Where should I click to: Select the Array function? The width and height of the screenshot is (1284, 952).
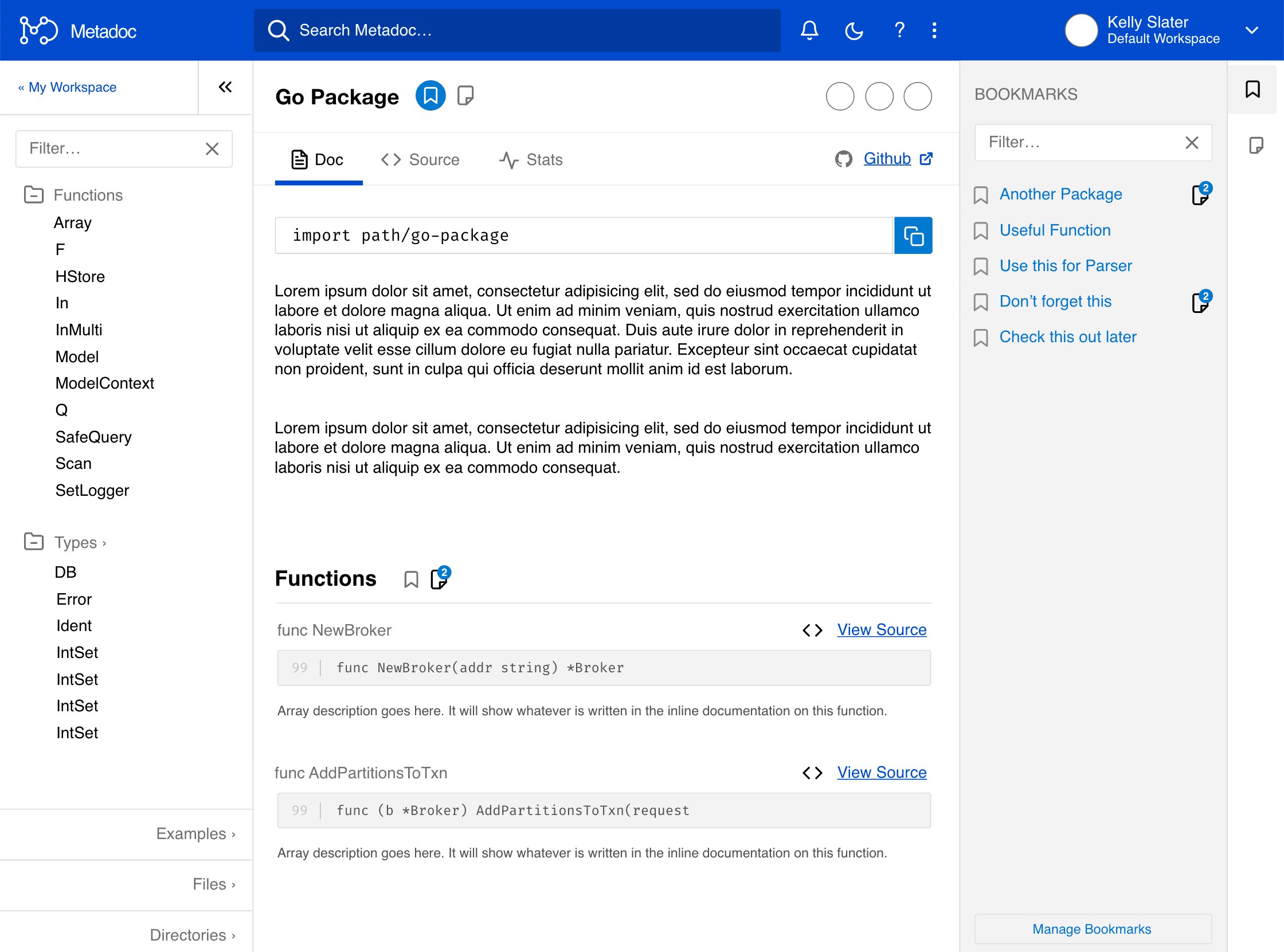point(73,222)
